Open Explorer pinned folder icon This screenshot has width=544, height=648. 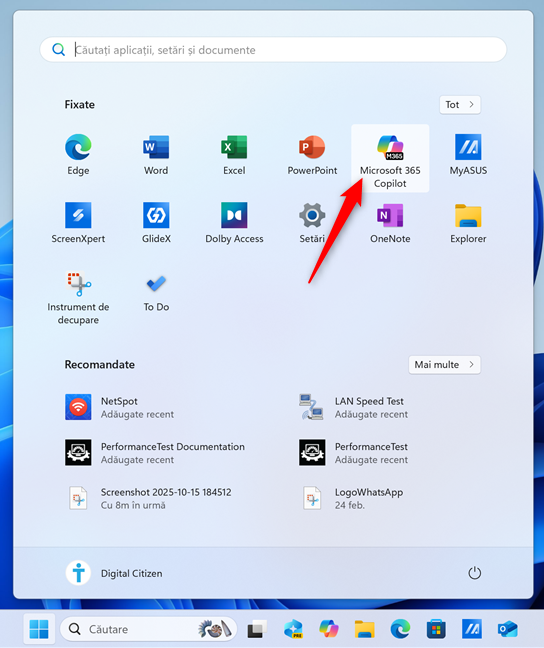468,223
